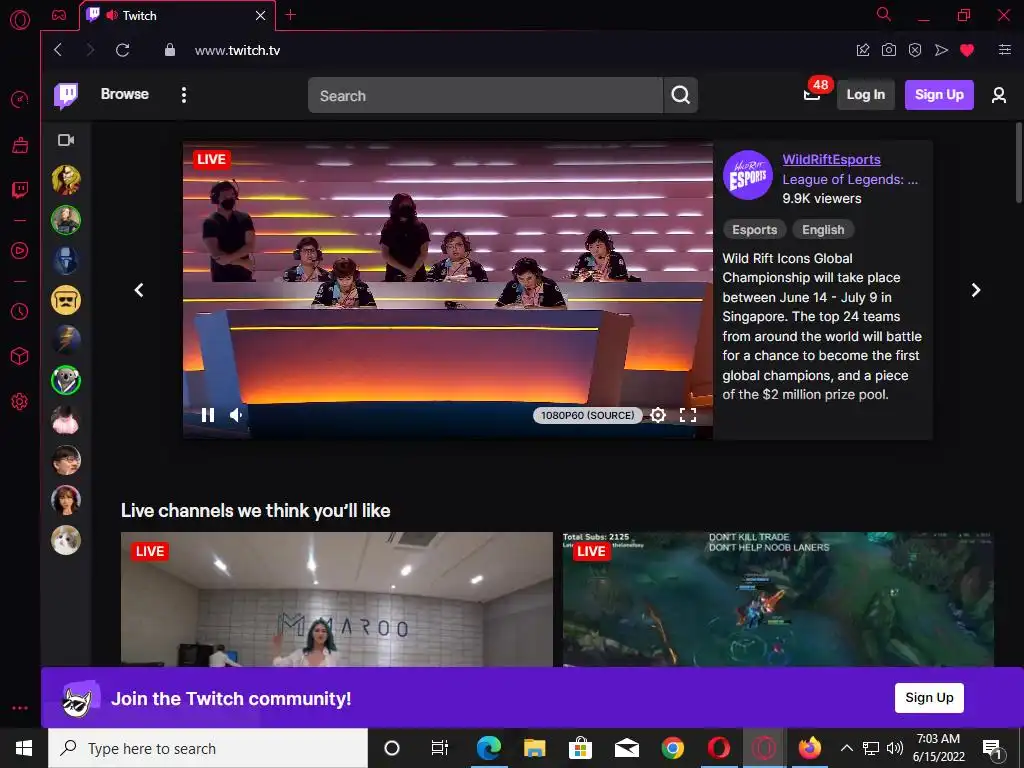Open the pink-haired avatar channel
Image resolution: width=1024 pixels, height=768 pixels.
(66, 421)
